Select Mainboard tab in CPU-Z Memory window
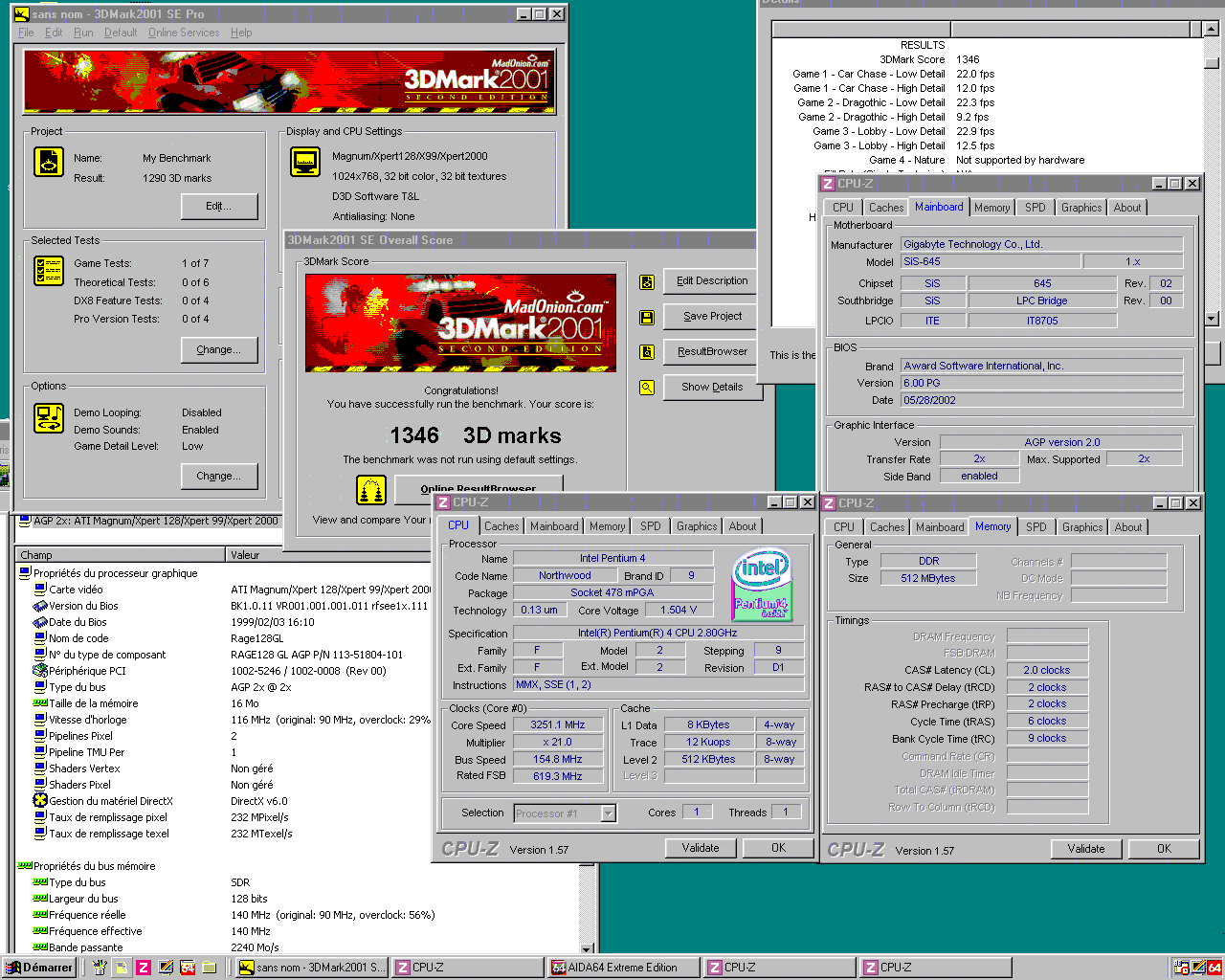 (940, 527)
